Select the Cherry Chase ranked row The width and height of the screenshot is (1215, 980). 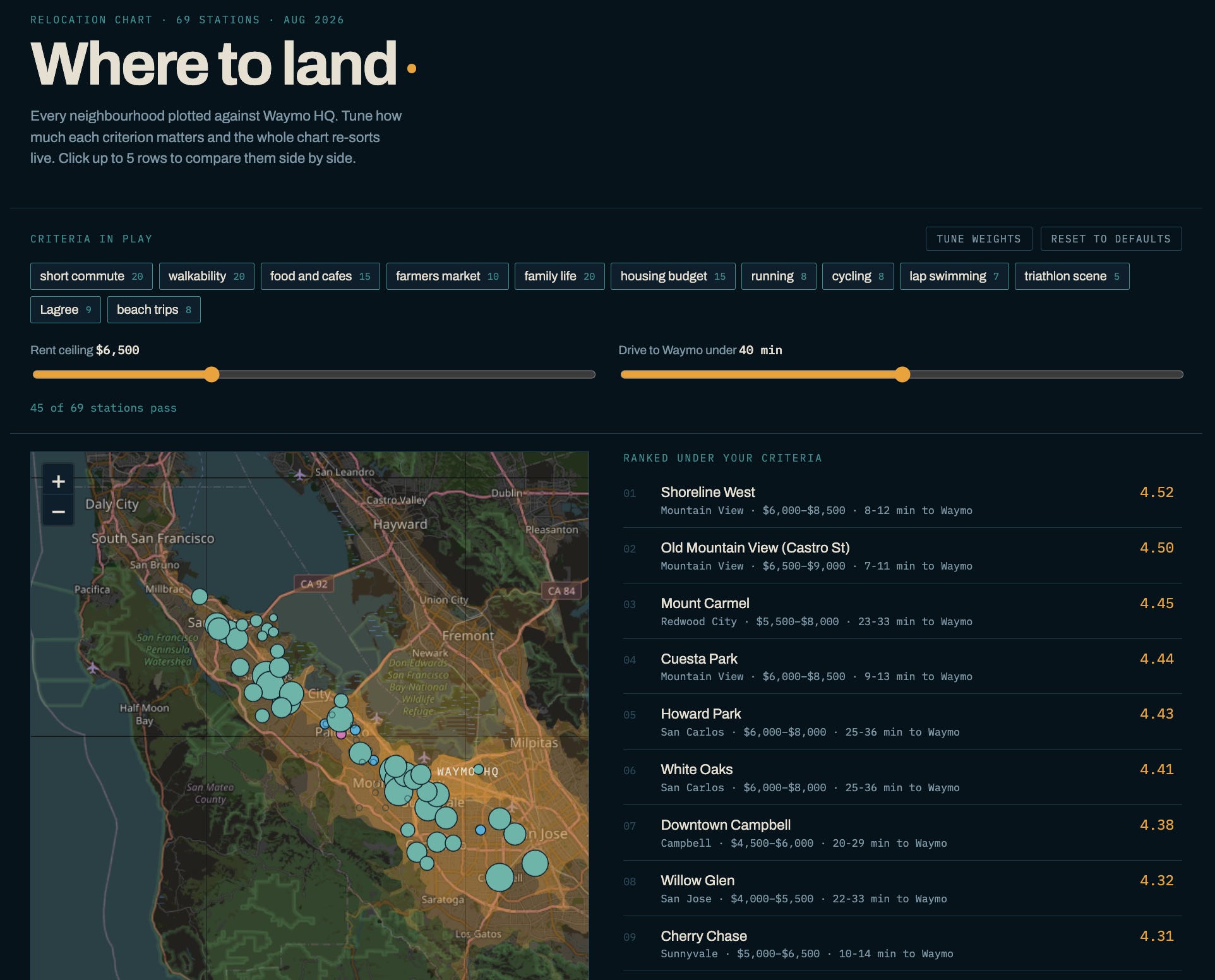click(902, 944)
